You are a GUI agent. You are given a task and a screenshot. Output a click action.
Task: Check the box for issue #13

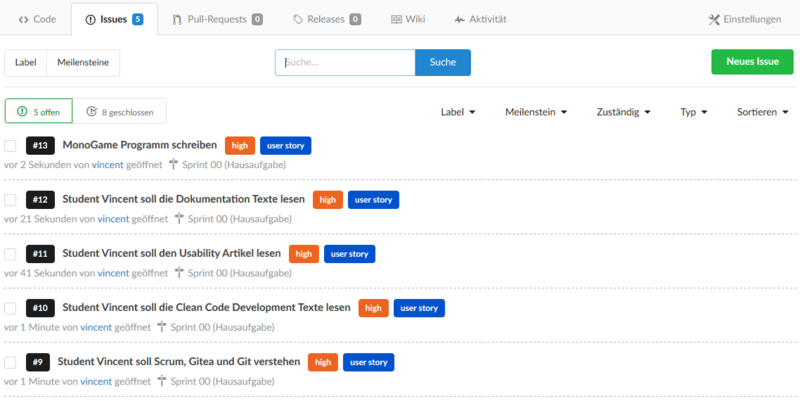click(x=11, y=146)
